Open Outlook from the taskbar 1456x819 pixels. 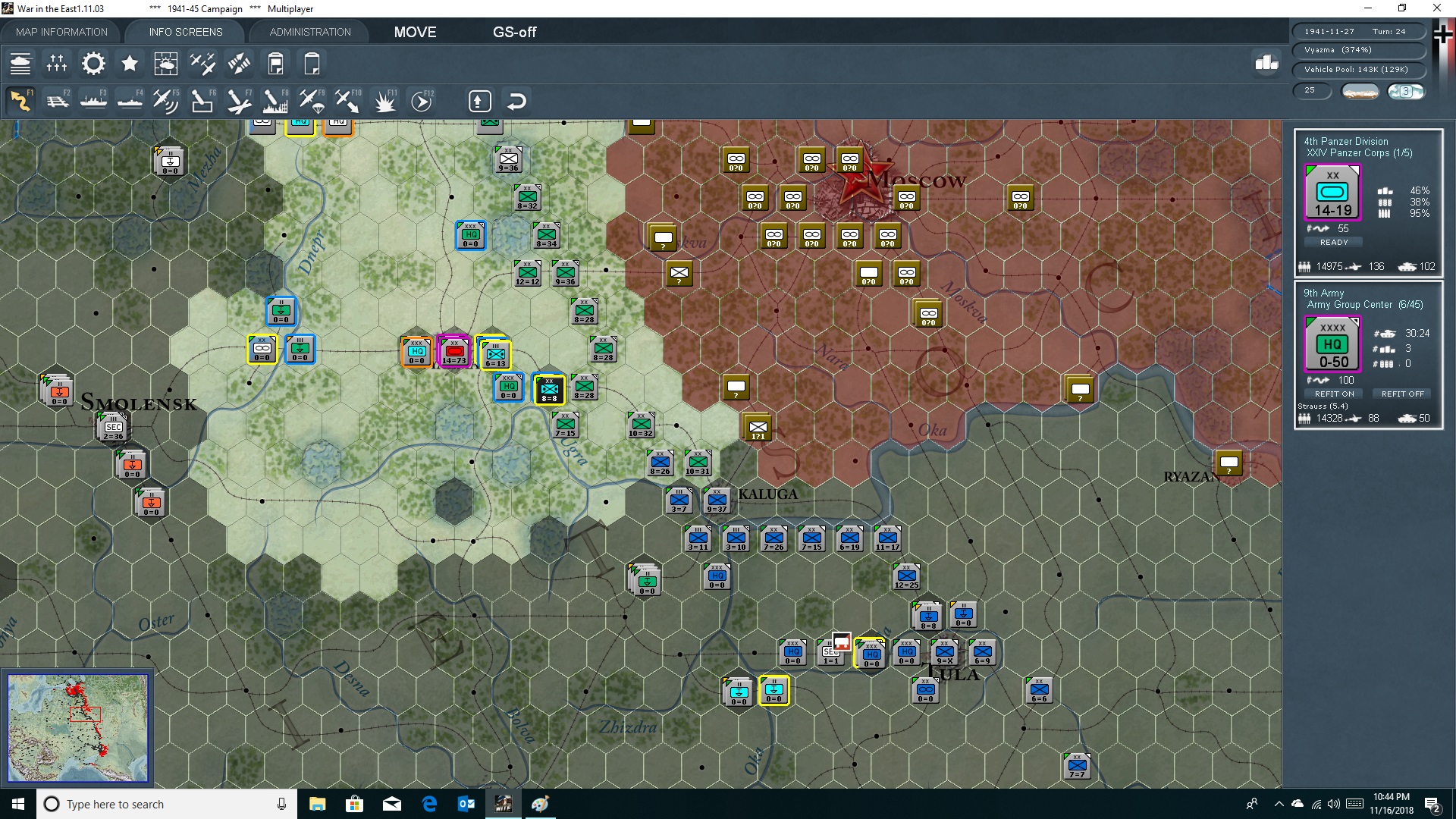tap(466, 804)
